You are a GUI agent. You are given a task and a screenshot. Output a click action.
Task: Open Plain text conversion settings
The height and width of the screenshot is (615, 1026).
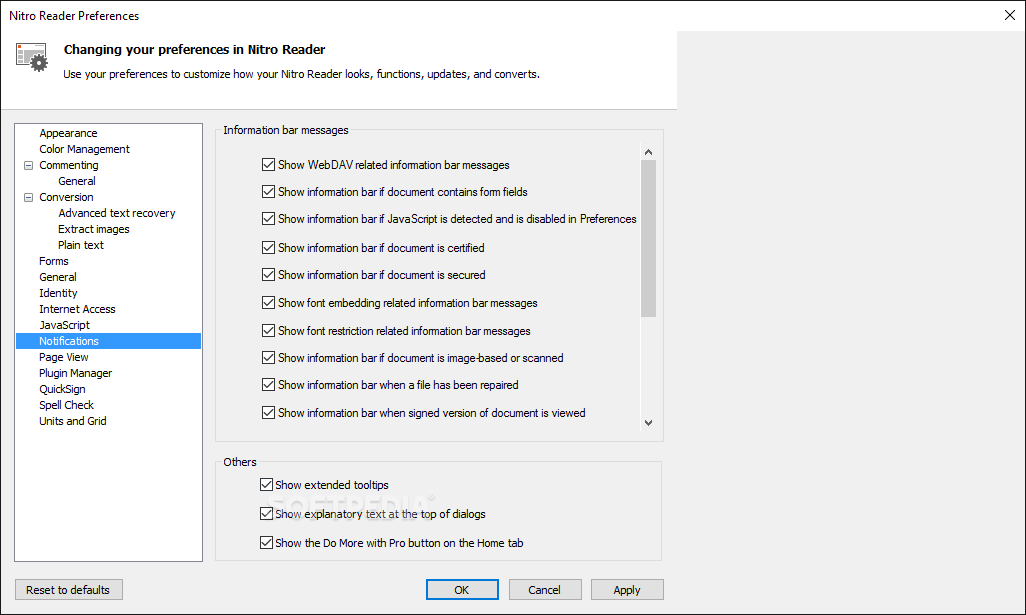tap(80, 245)
